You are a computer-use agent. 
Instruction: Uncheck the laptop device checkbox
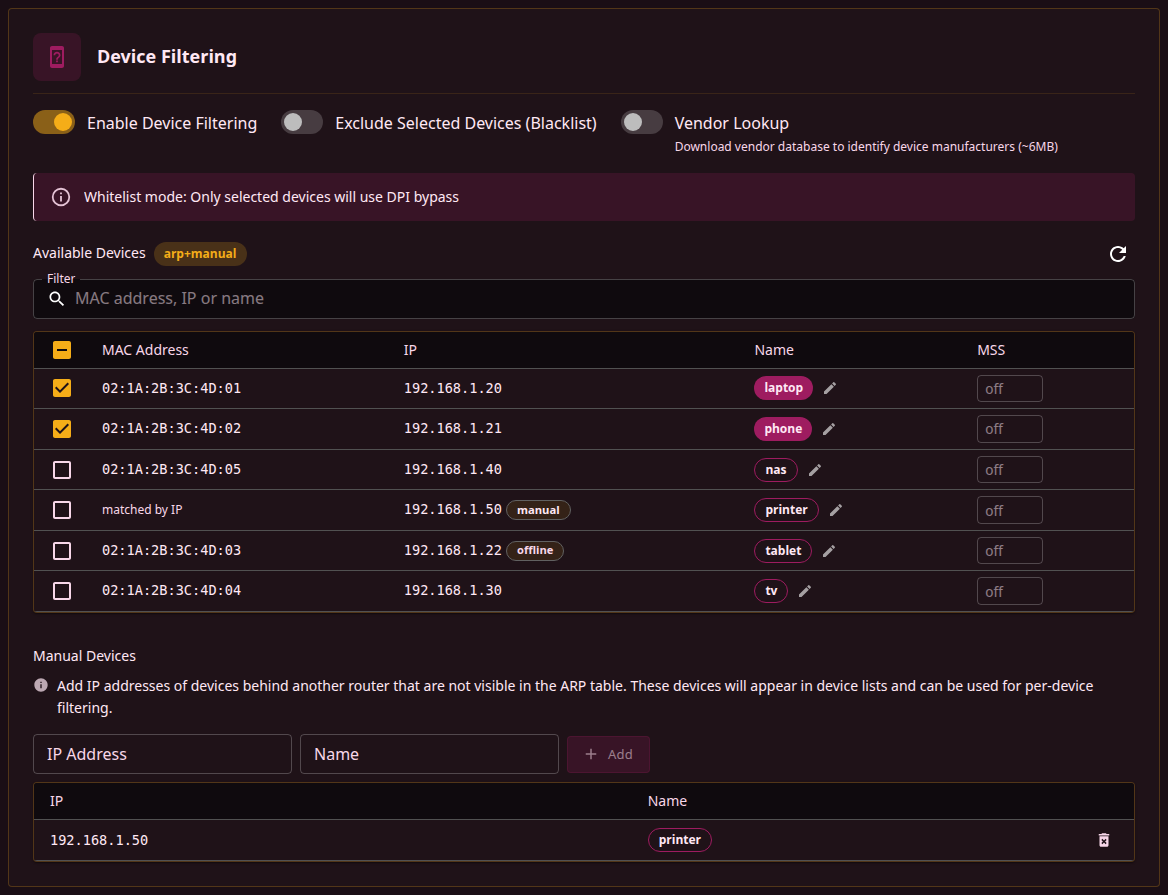point(62,388)
